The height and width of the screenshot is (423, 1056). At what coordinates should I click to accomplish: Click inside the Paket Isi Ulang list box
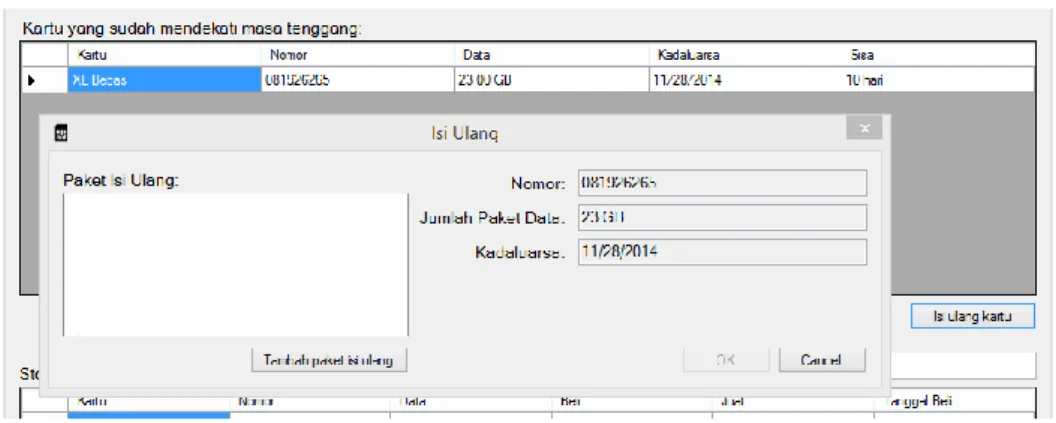pyautogui.click(x=236, y=264)
